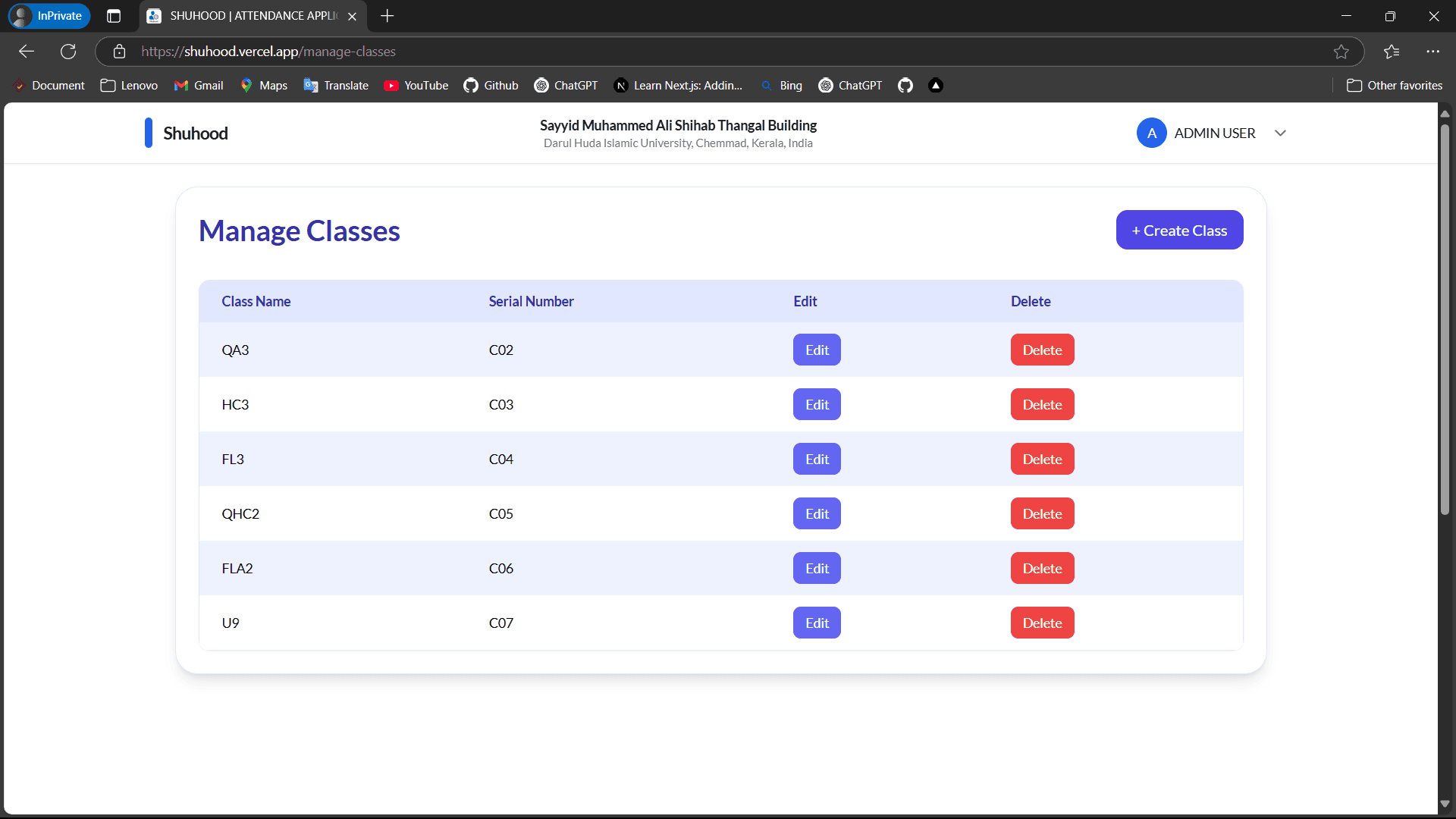Viewport: 1456px width, 819px height.
Task: Open browser settings three-dots menu
Action: click(1432, 52)
